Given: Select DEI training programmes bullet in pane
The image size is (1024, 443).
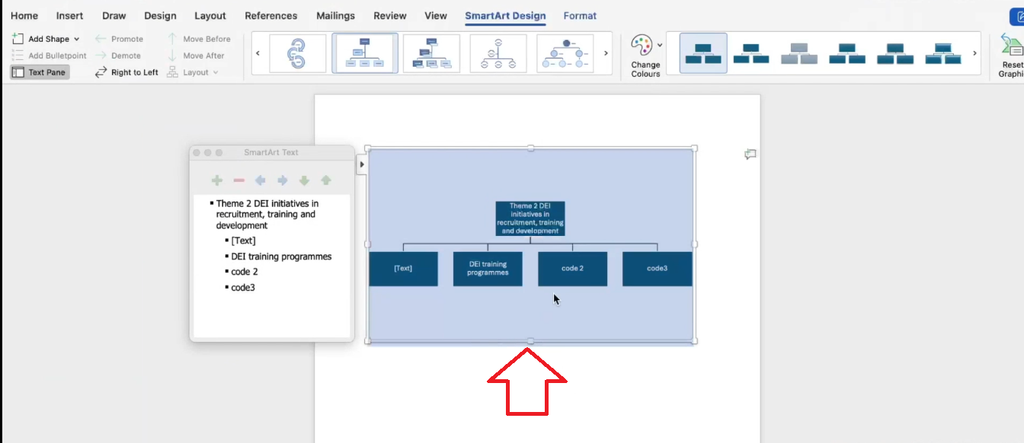Looking at the screenshot, I should [281, 256].
